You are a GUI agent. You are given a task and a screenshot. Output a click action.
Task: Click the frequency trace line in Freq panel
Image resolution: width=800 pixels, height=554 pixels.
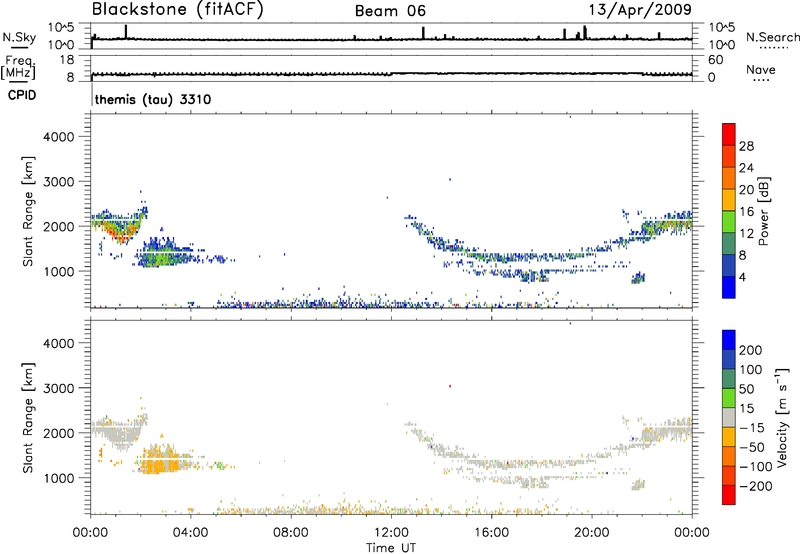(391, 74)
